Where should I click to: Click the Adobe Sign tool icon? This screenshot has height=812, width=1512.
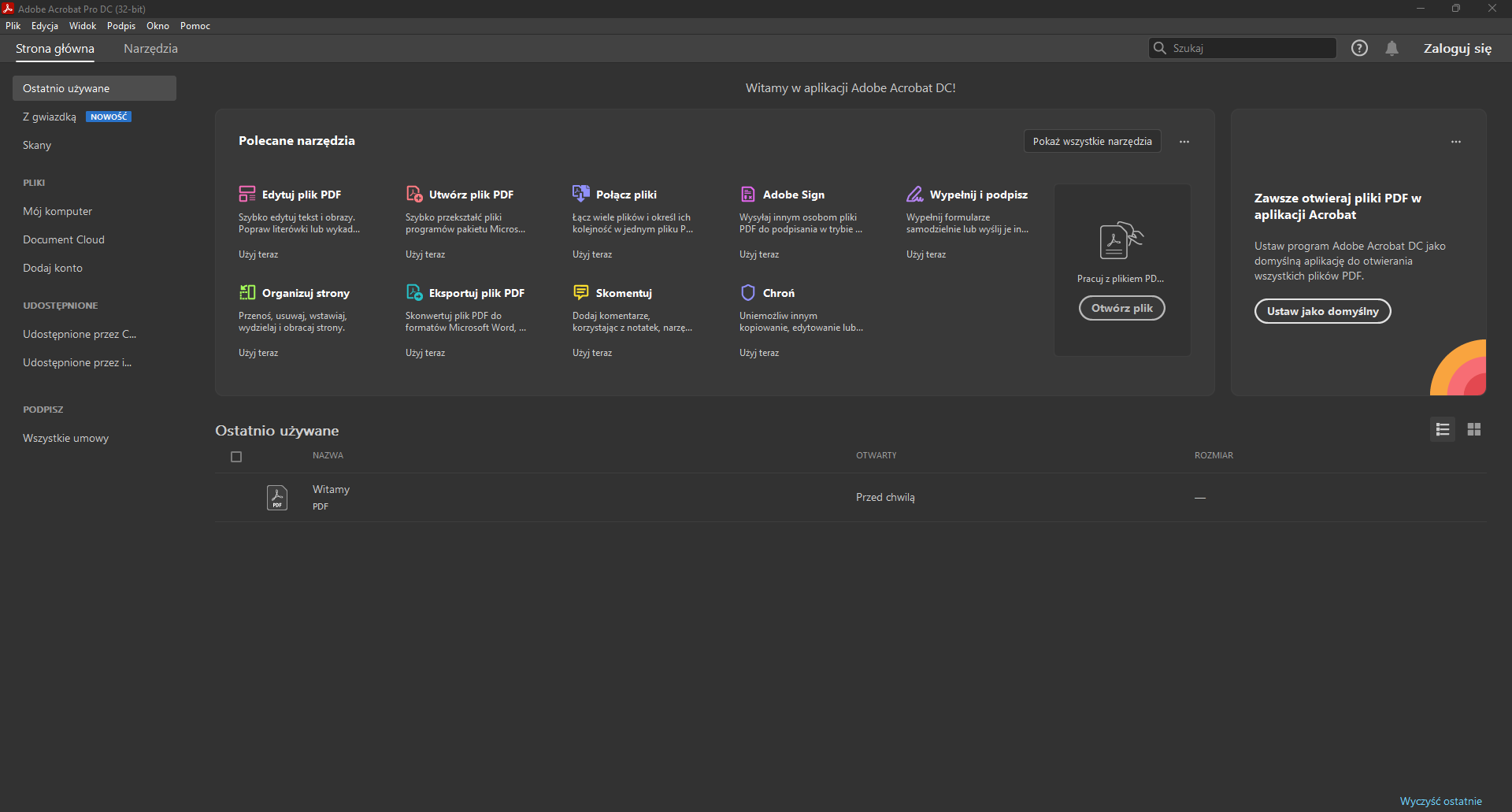click(748, 194)
